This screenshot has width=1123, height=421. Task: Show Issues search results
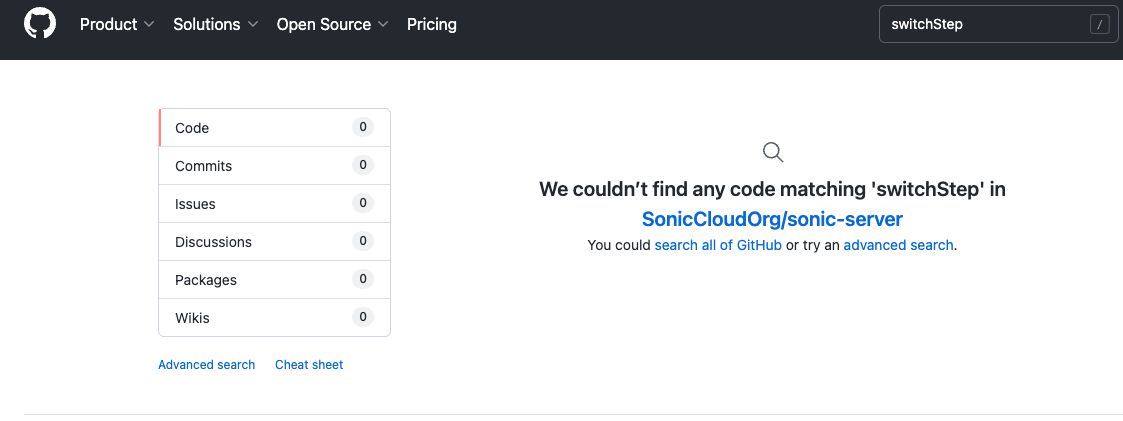tap(195, 204)
